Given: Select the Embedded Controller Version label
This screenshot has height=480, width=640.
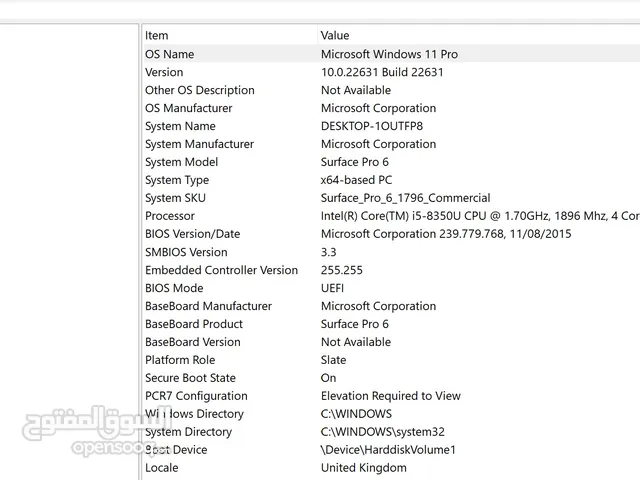Looking at the screenshot, I should click(x=222, y=270).
